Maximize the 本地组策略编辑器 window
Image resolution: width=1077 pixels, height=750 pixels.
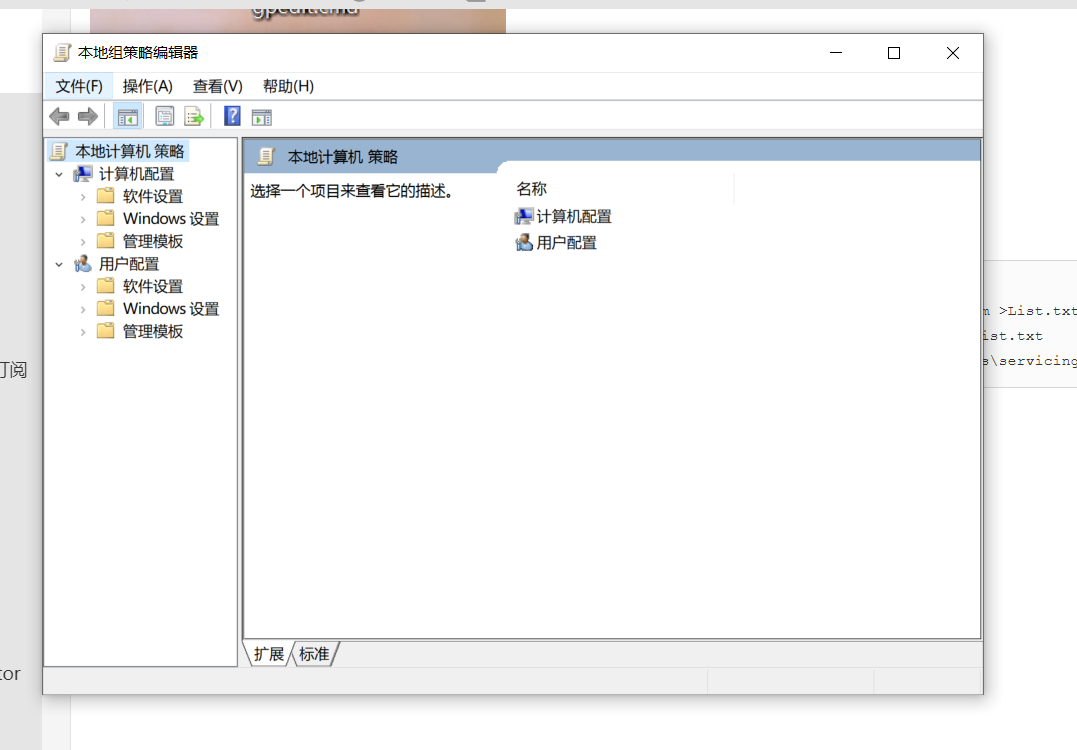(x=894, y=53)
